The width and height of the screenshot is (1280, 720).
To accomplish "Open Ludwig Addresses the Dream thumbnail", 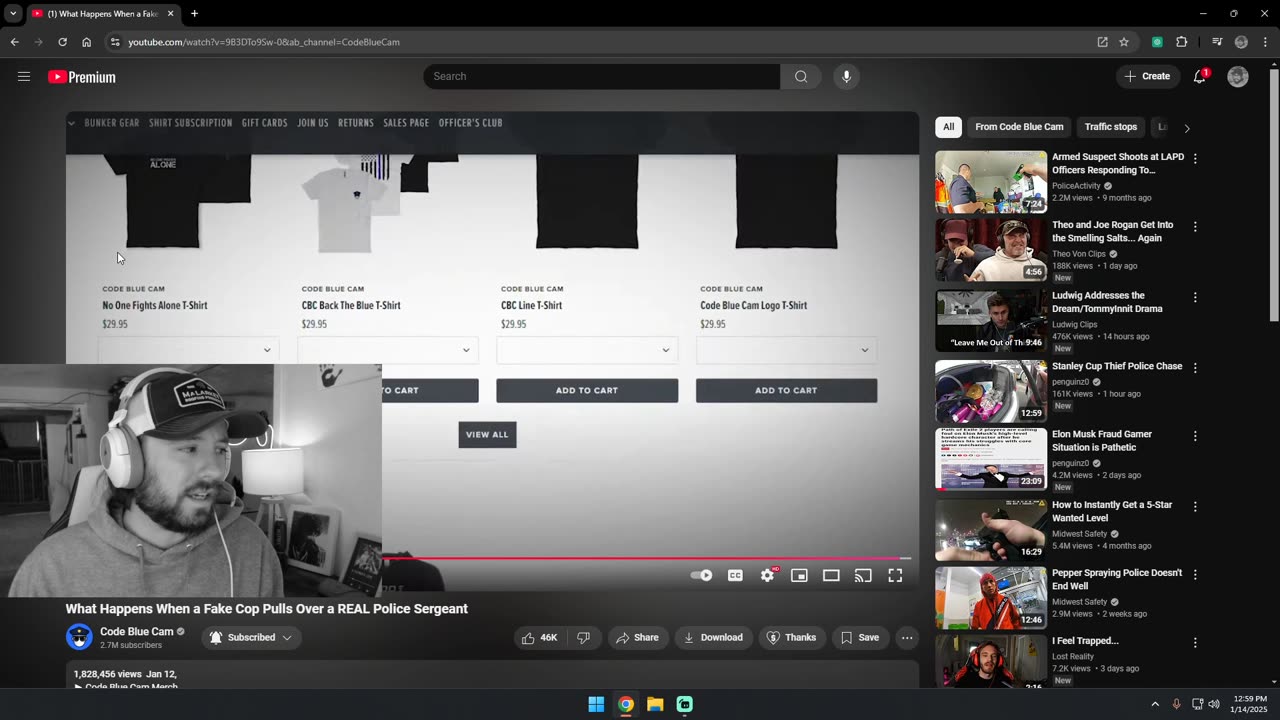I will 991,320.
